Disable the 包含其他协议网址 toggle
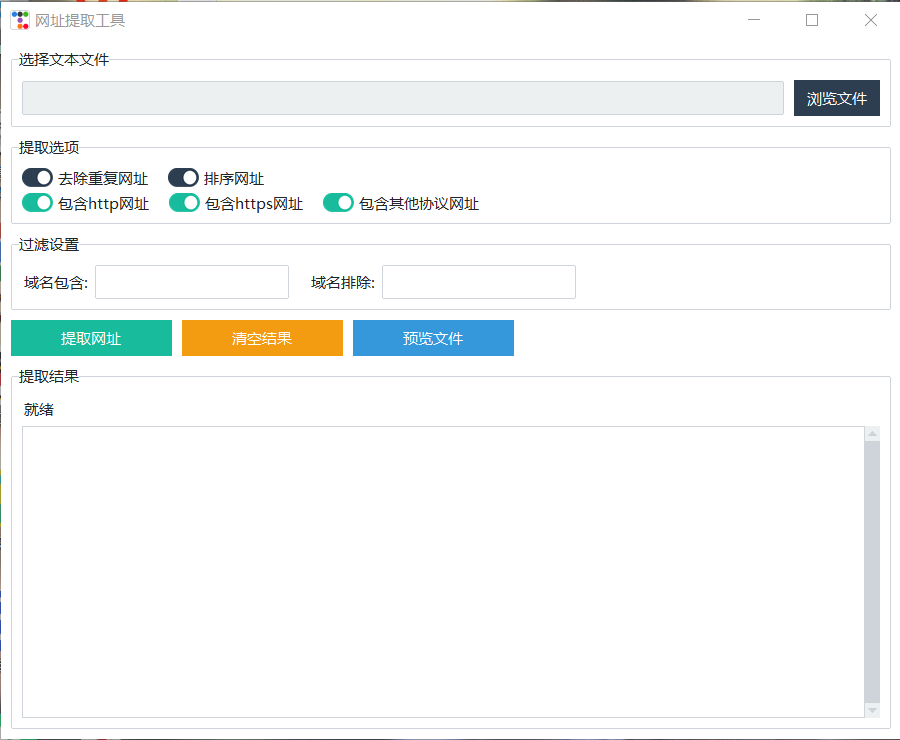Viewport: 900px width, 740px height. click(338, 202)
